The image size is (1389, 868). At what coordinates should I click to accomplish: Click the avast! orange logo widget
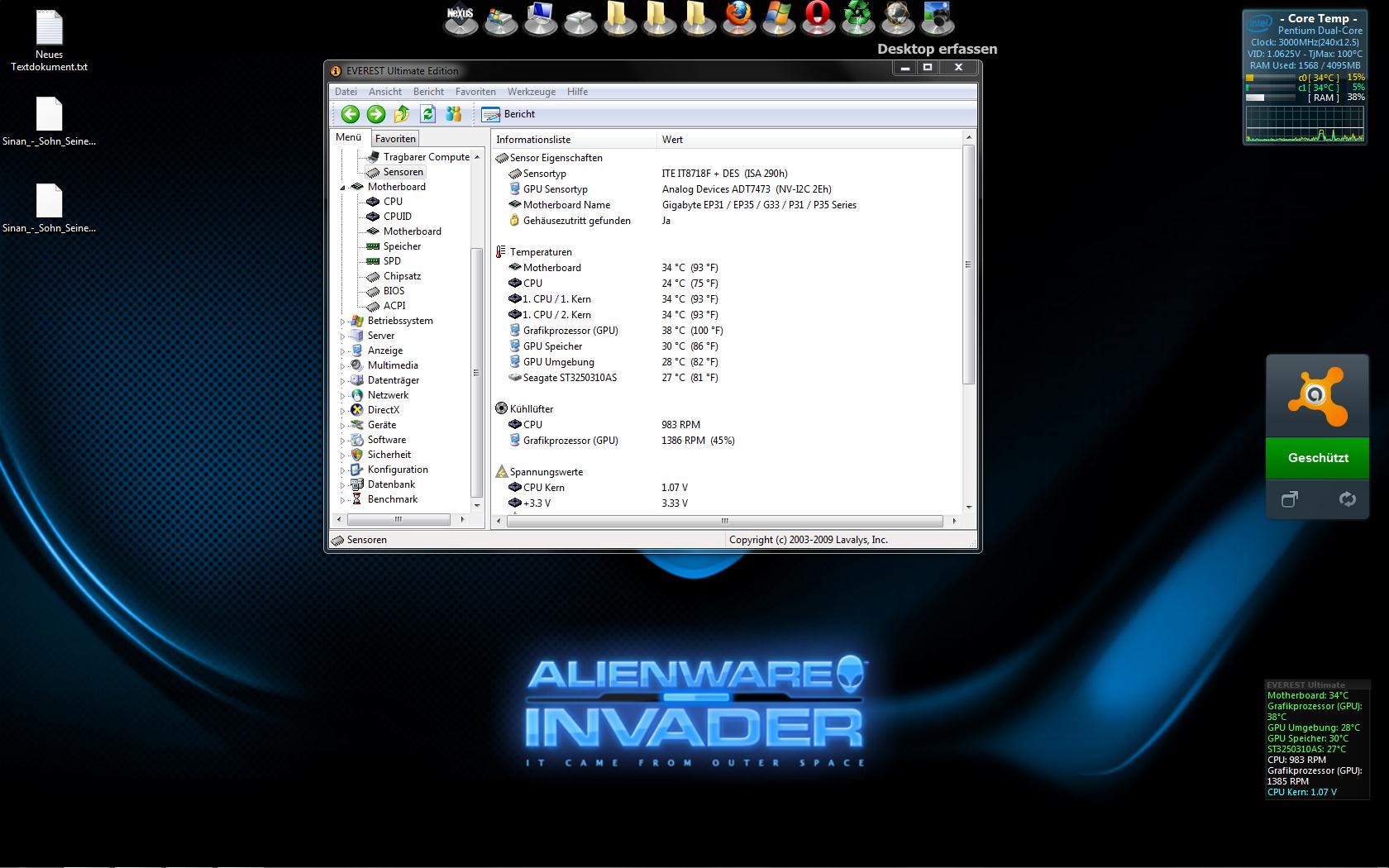point(1317,397)
